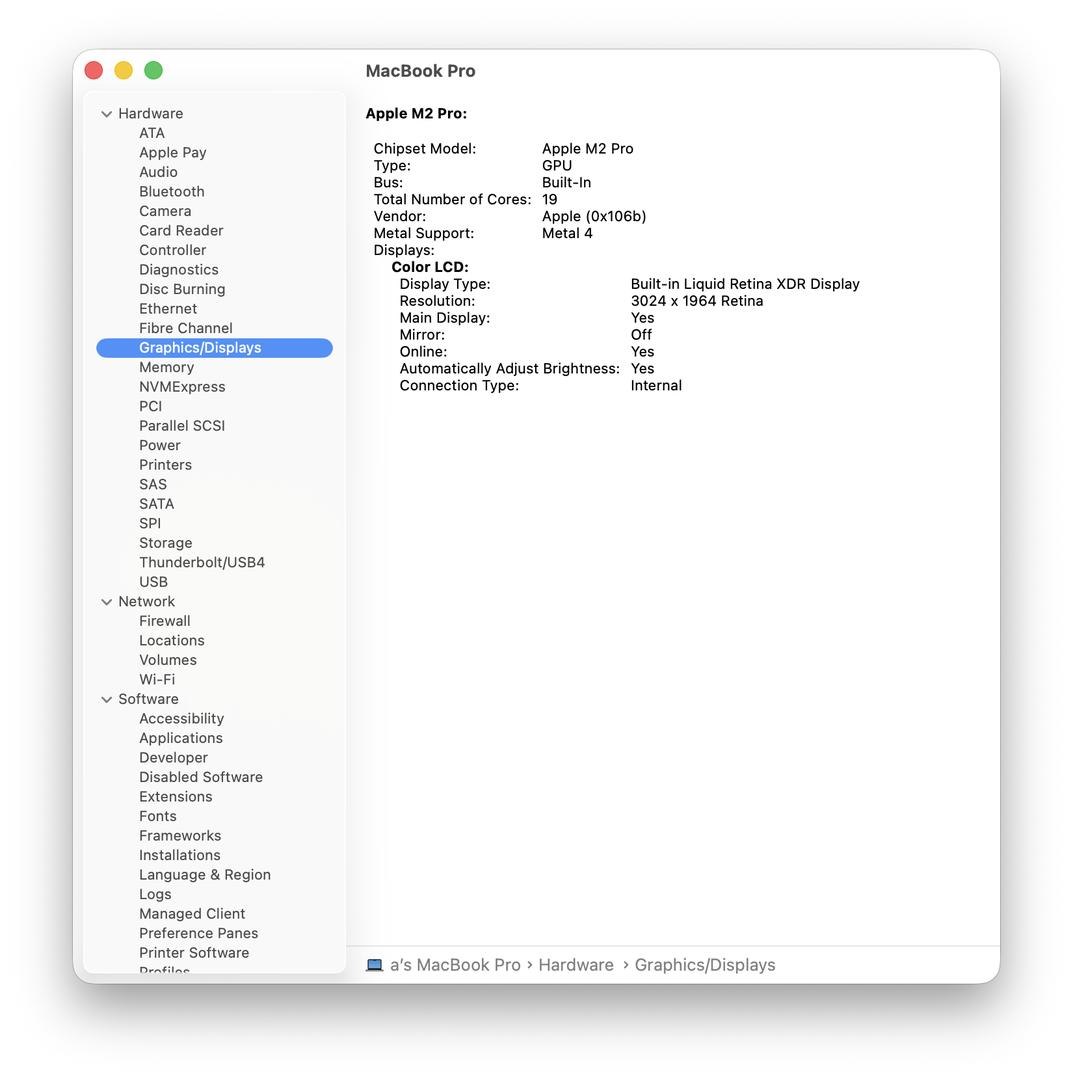Select Applications under Software
The height and width of the screenshot is (1080, 1073).
click(x=180, y=738)
